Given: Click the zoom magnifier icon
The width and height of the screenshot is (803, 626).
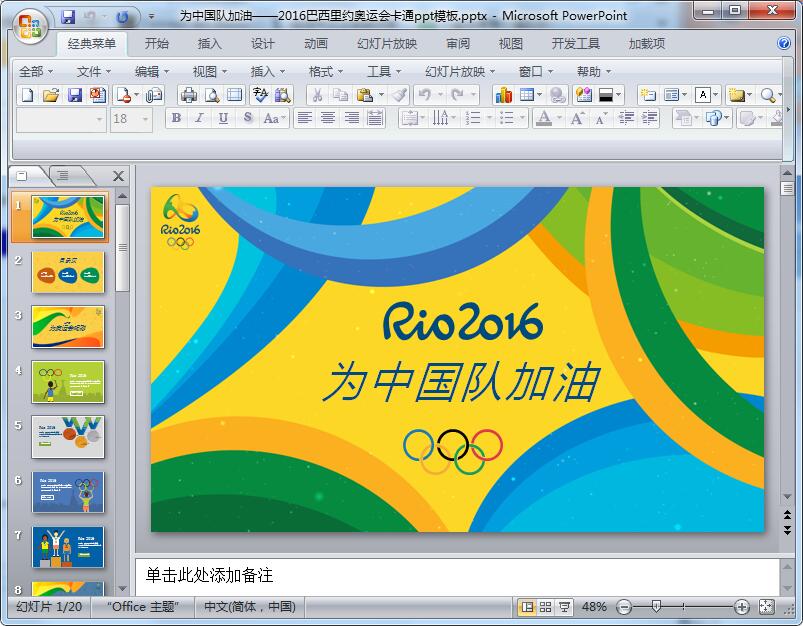Looking at the screenshot, I should (767, 95).
